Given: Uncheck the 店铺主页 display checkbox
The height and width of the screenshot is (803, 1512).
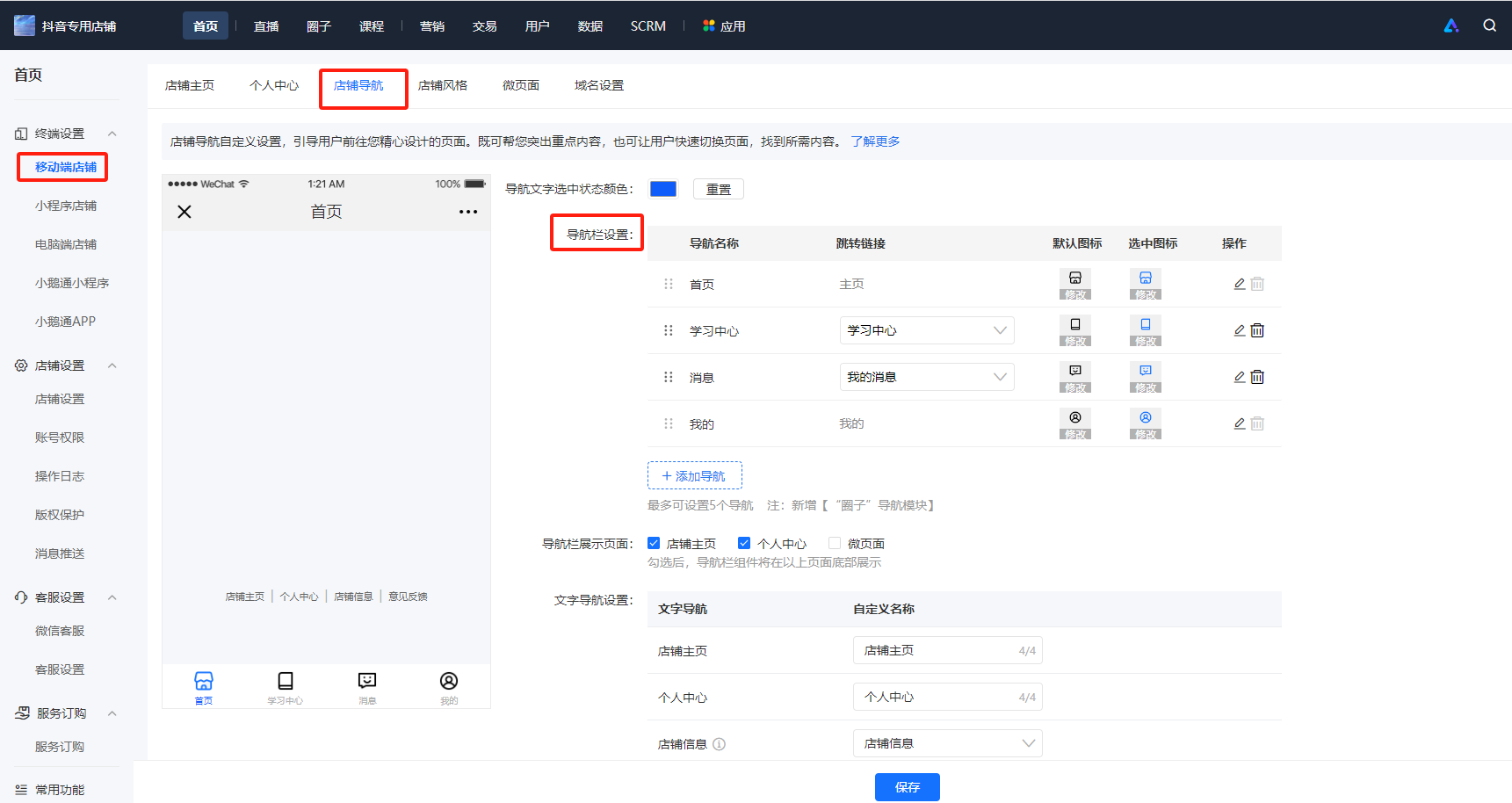Looking at the screenshot, I should 654,543.
